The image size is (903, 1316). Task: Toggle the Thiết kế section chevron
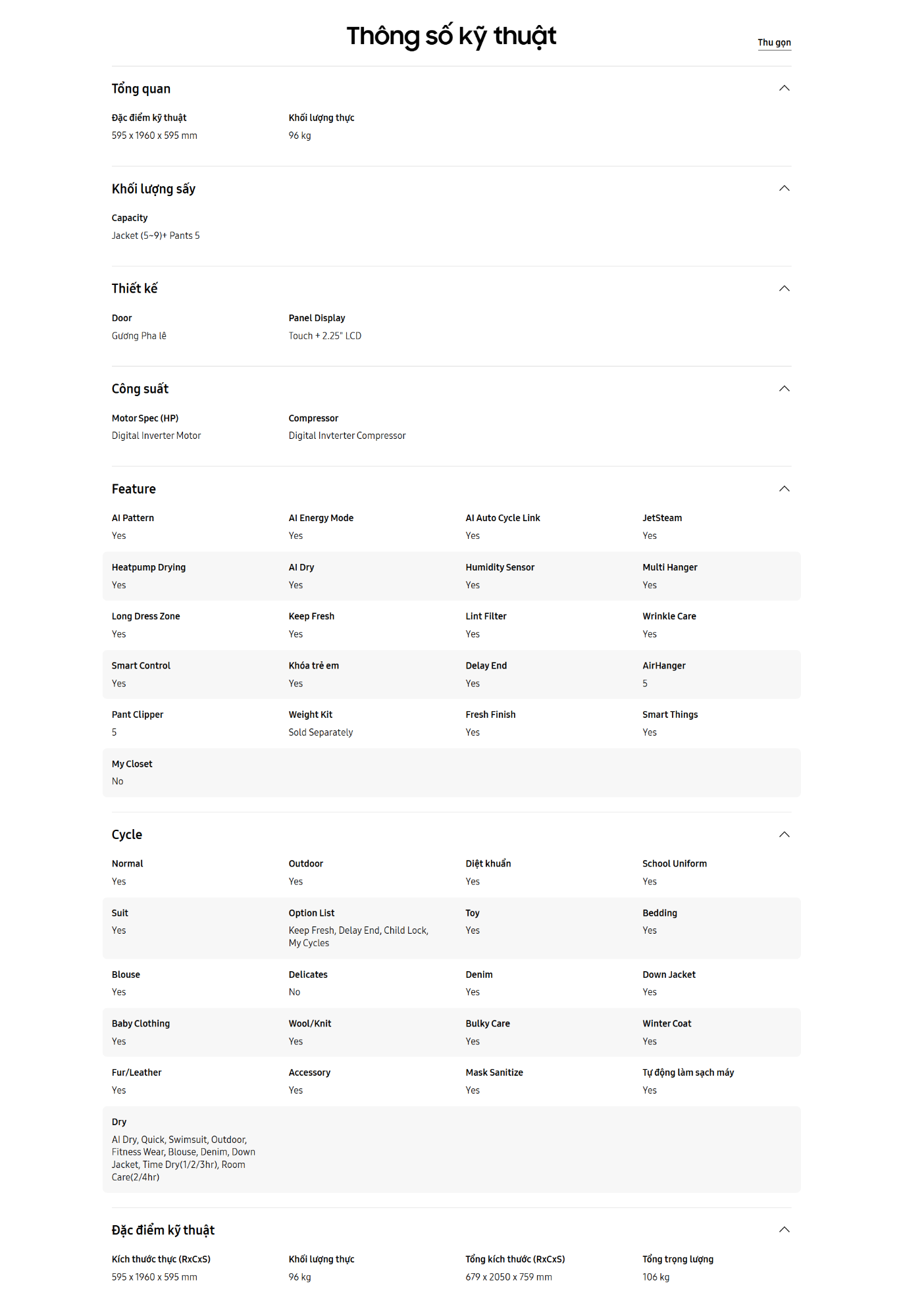click(x=784, y=288)
